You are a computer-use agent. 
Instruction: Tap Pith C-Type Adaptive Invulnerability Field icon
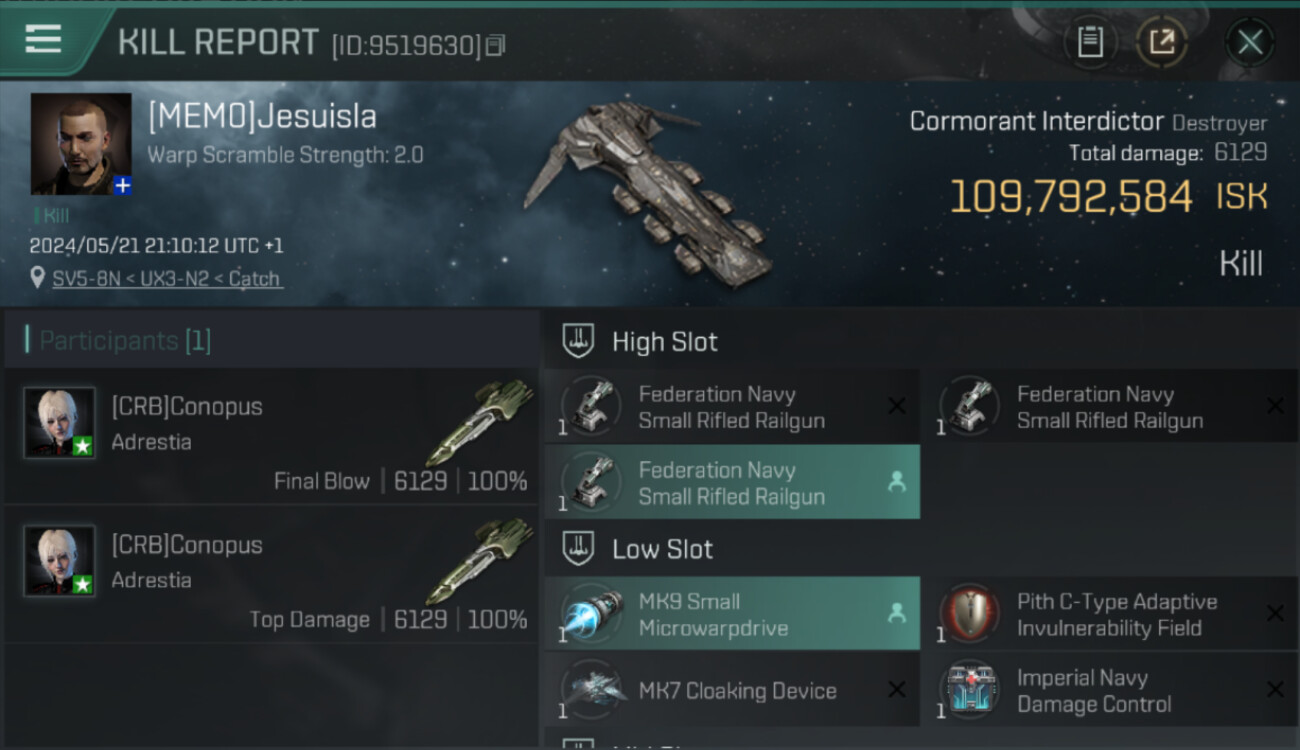point(970,614)
